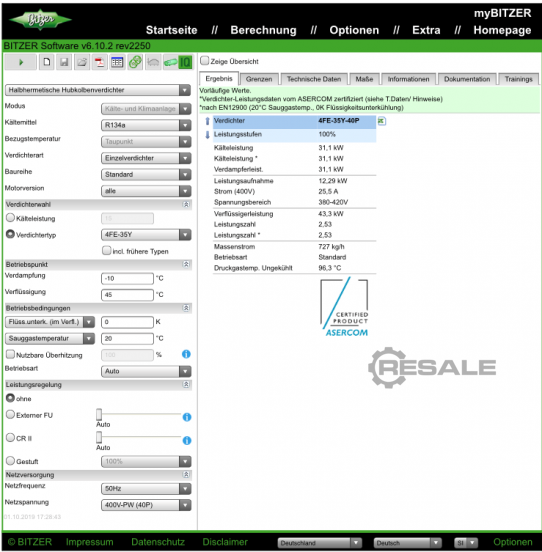Select CR II radio button
This screenshot has width=542, height=552.
point(10,438)
